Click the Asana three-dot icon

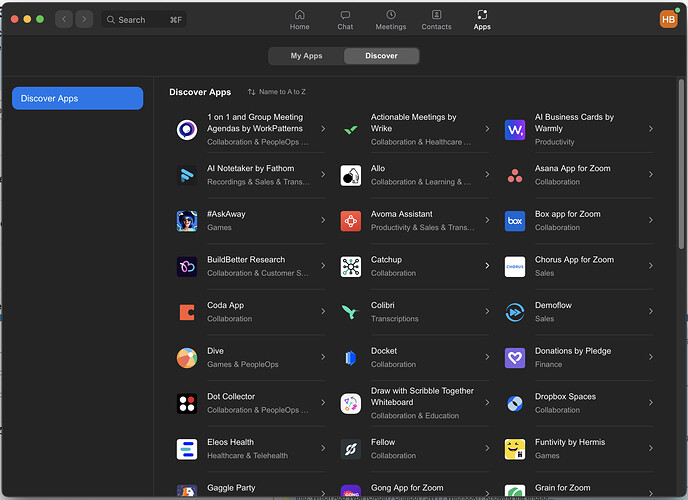tap(515, 175)
